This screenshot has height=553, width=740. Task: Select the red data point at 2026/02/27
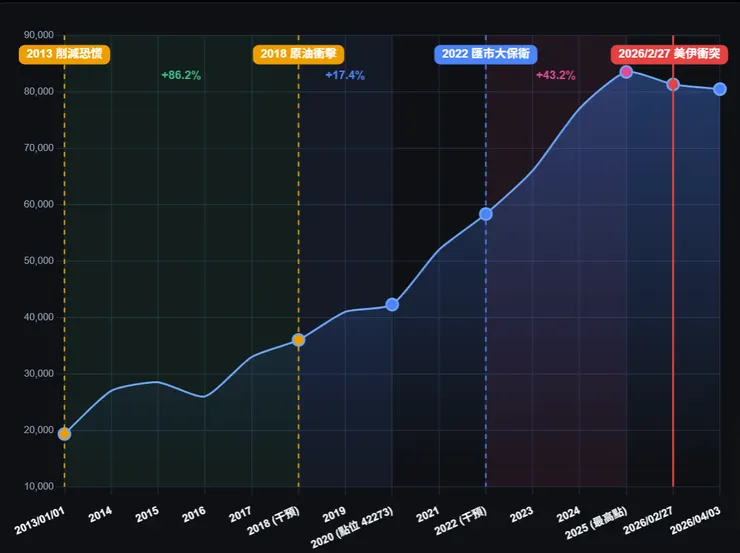[x=673, y=84]
